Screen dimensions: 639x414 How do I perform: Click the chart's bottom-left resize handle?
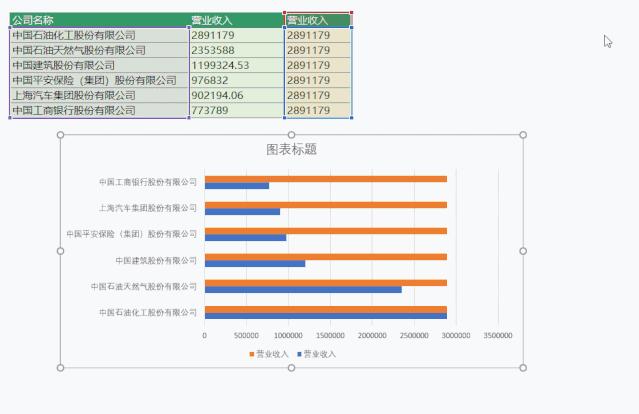60,368
